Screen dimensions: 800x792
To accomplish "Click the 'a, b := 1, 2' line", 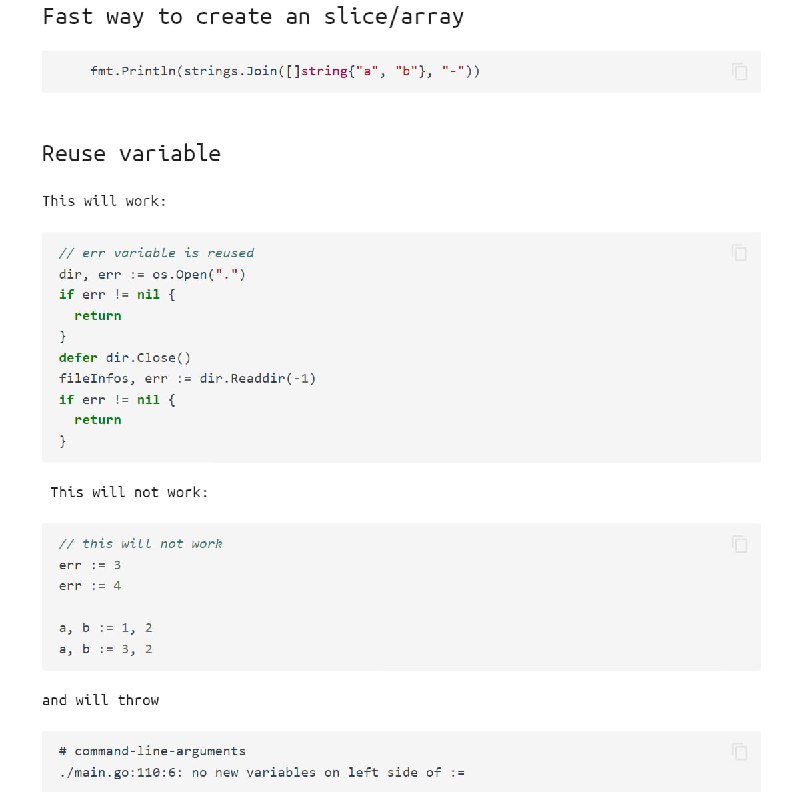I will point(105,628).
